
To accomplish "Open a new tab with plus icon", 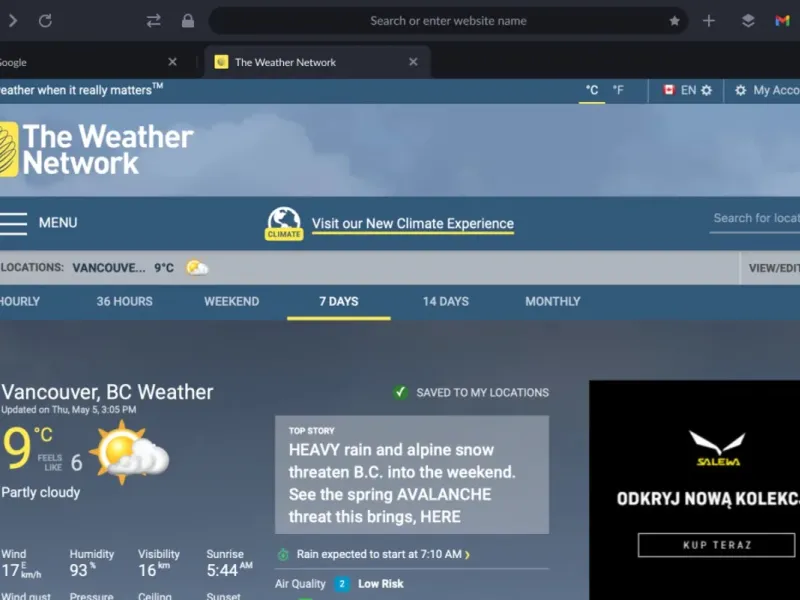I will pos(709,21).
